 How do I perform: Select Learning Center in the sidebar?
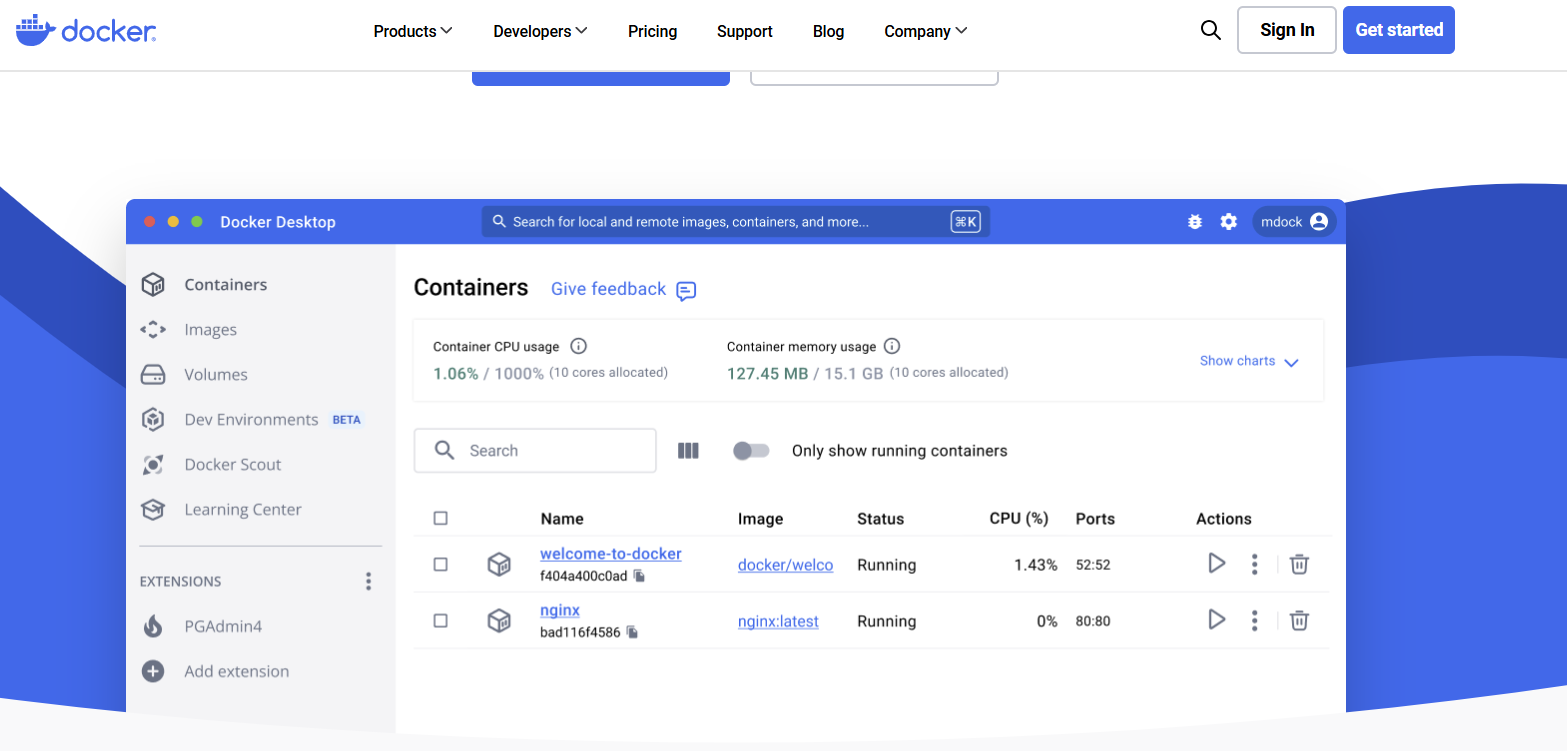(x=243, y=510)
